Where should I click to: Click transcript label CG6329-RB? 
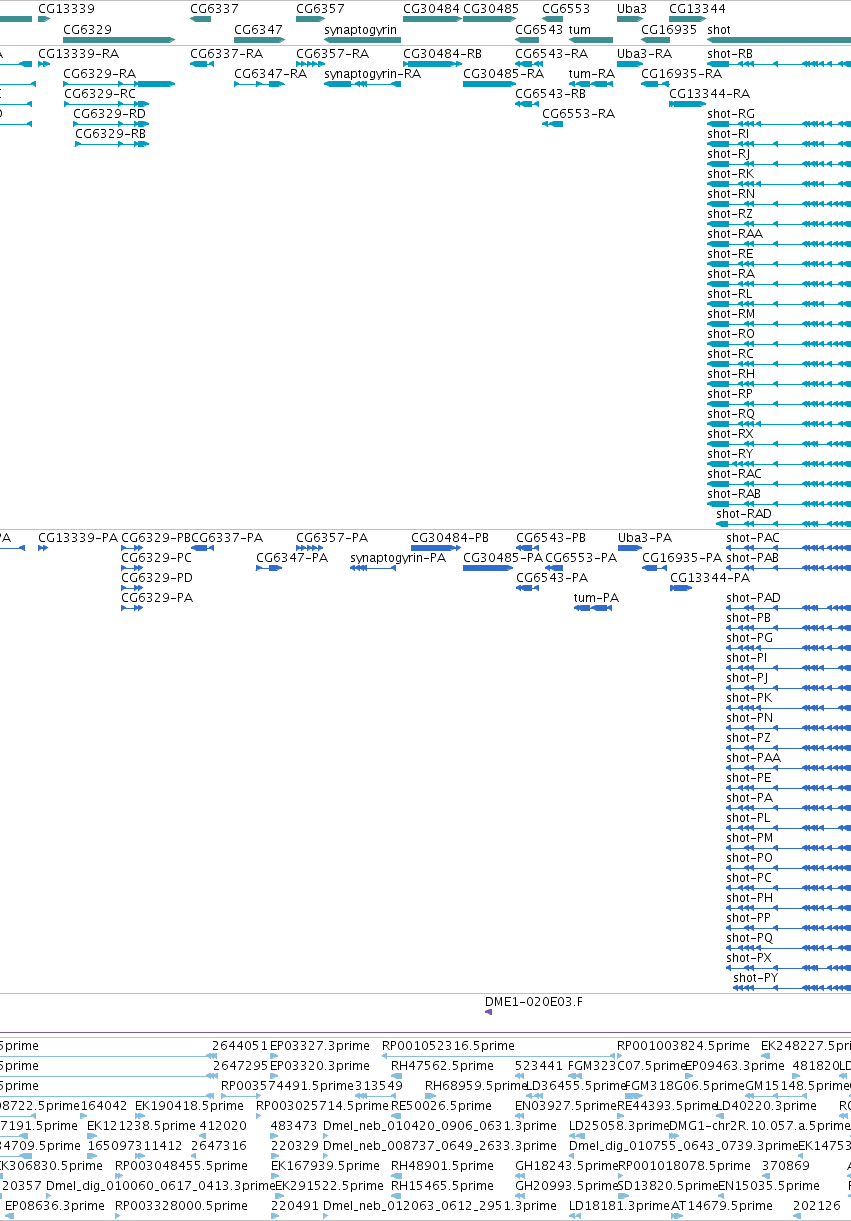pos(111,133)
